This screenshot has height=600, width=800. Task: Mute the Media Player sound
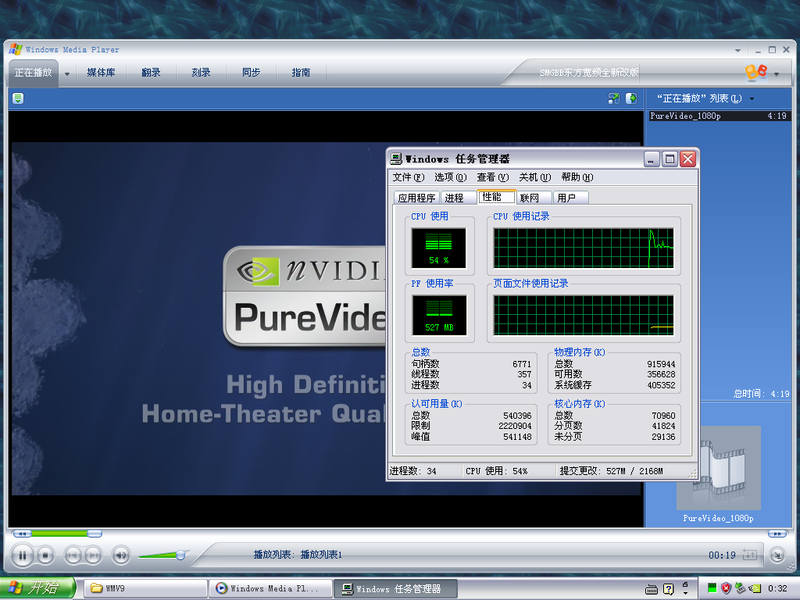tap(120, 555)
